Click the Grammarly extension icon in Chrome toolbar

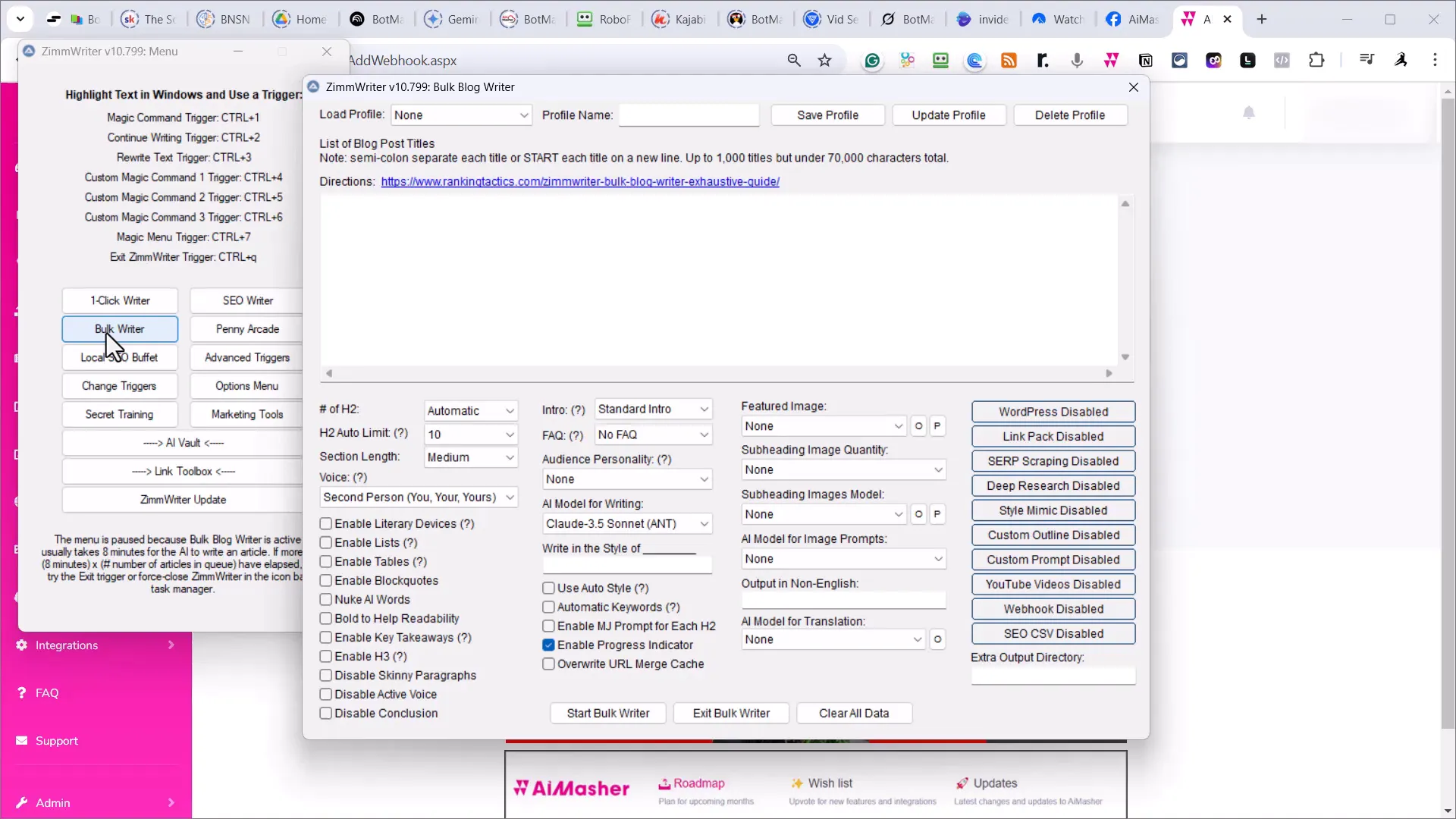[872, 61]
